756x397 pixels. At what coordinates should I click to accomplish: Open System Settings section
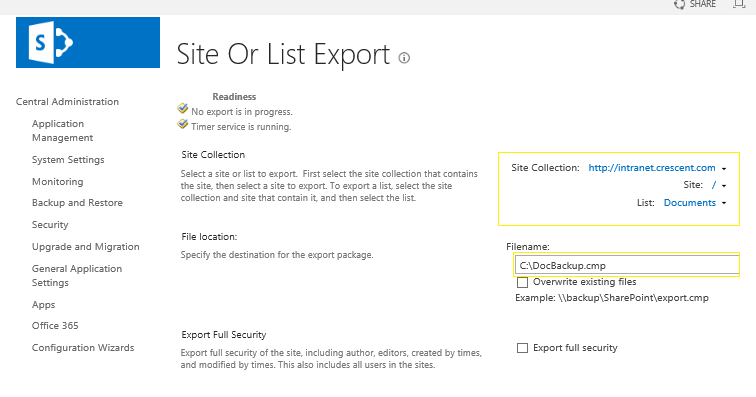pyautogui.click(x=68, y=160)
